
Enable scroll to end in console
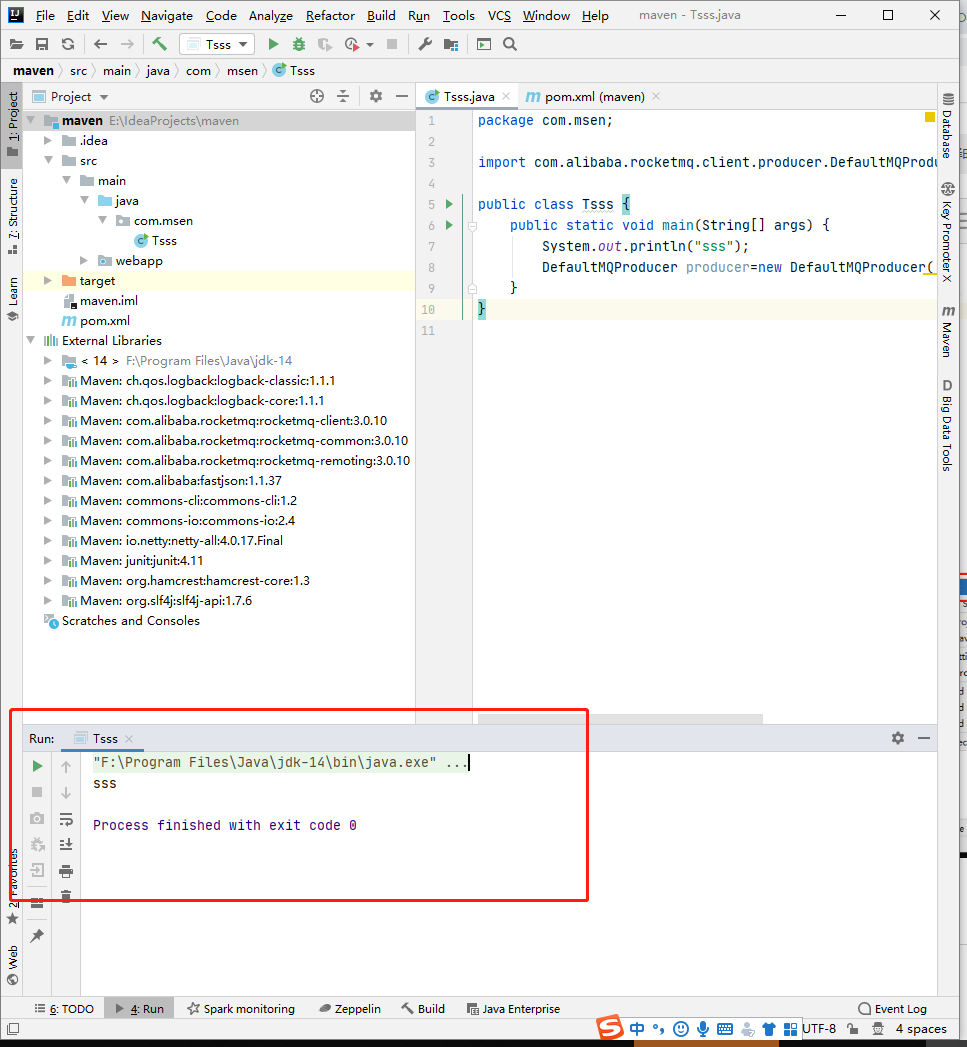66,843
